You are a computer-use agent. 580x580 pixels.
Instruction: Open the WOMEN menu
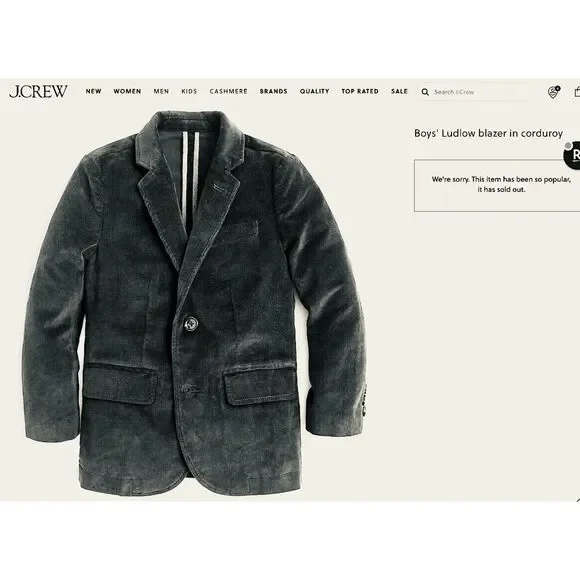127,91
